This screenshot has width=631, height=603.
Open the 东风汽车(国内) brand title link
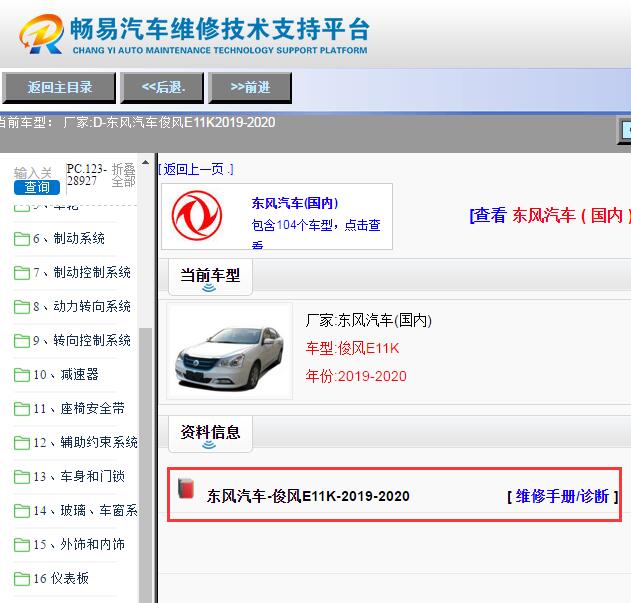[x=295, y=203]
